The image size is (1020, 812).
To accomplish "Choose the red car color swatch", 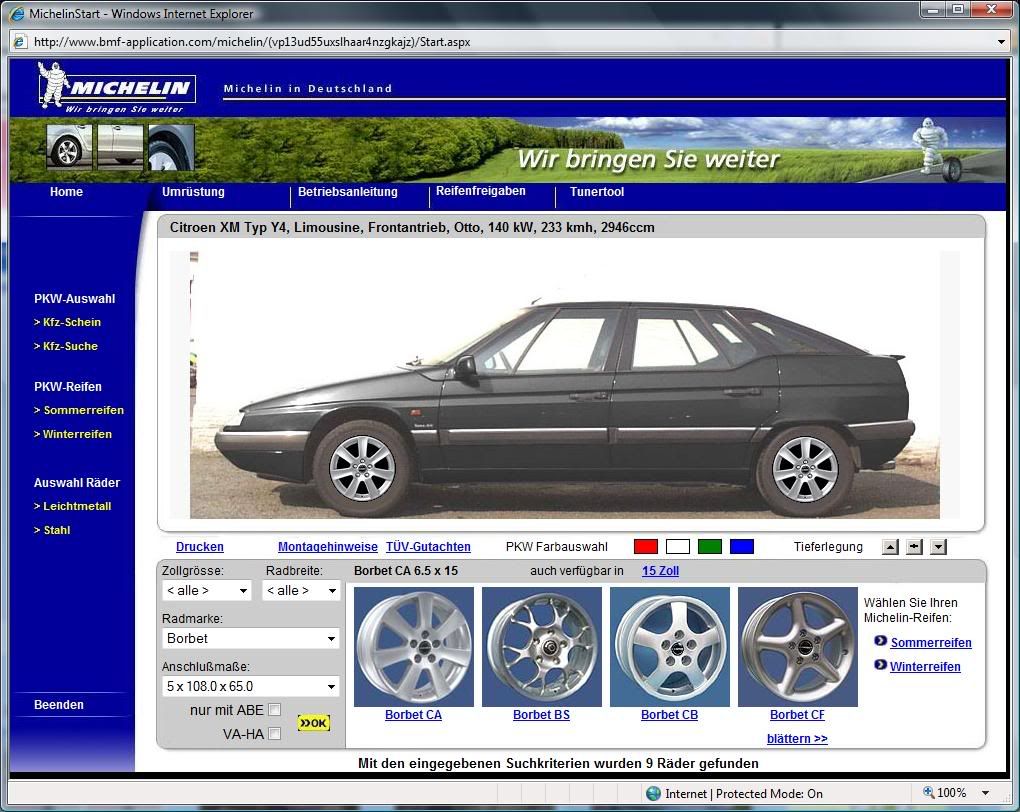I will pyautogui.click(x=646, y=547).
